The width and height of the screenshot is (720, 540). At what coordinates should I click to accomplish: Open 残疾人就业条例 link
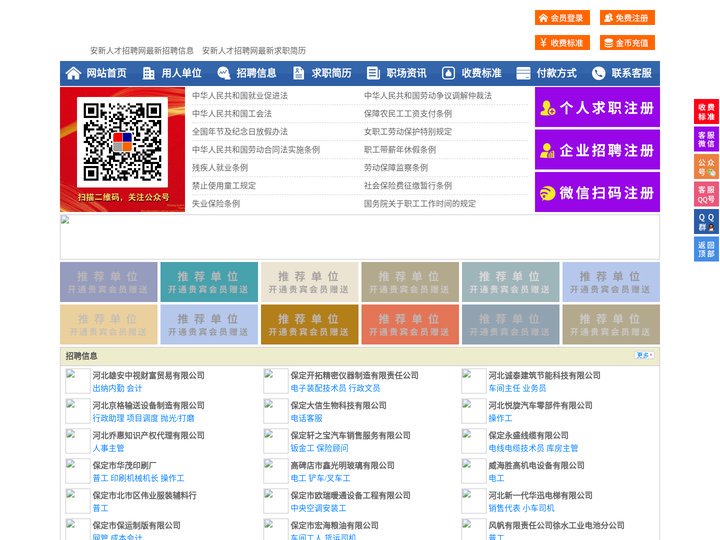pos(220,168)
